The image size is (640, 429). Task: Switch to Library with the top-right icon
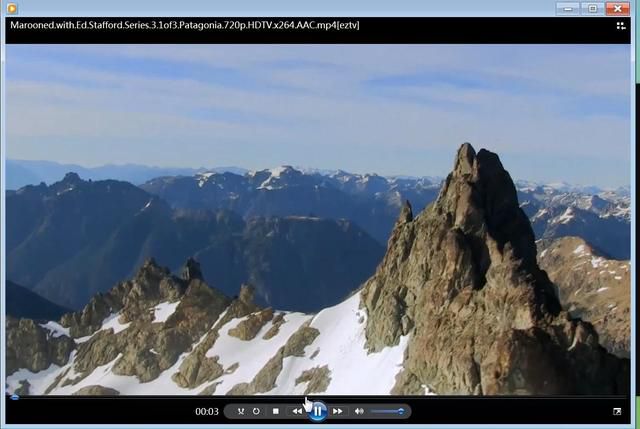point(621,26)
